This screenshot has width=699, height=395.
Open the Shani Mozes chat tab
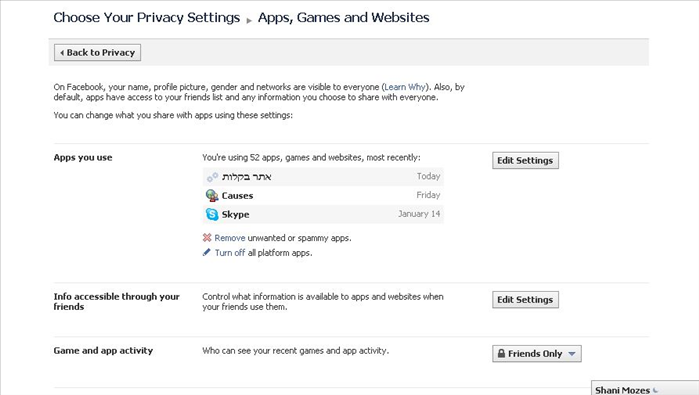[645, 388]
